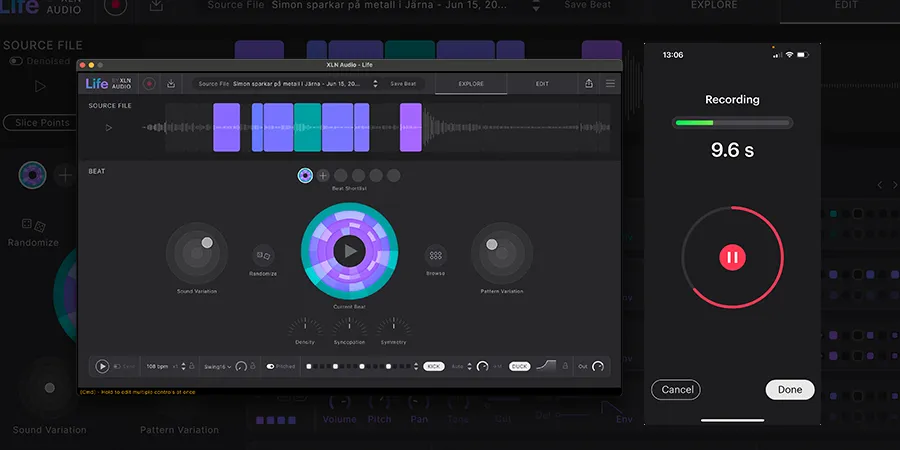Play the source file preview
Viewport: 900px width, 450px height.
point(109,128)
